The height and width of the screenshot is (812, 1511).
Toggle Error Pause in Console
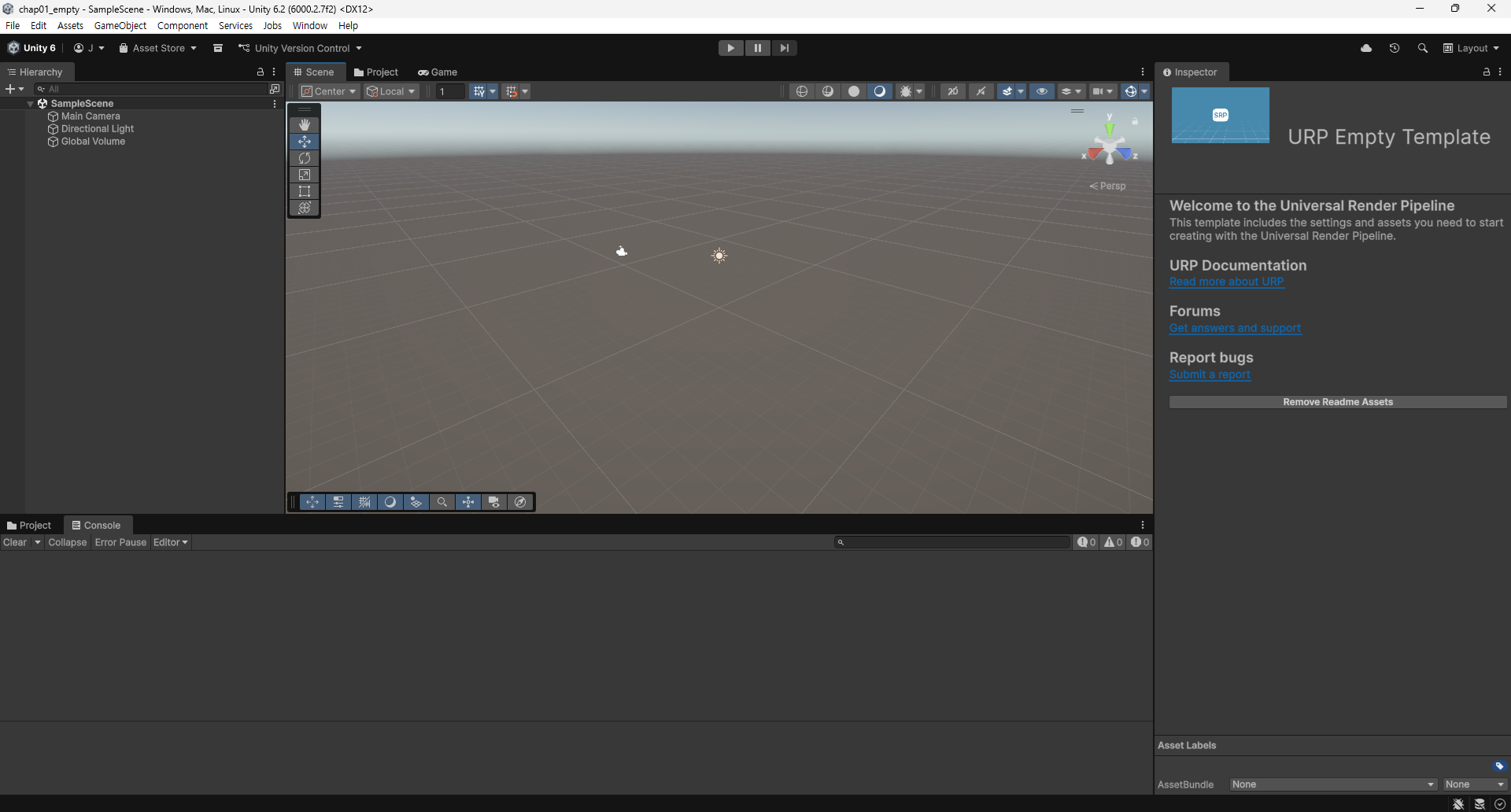tap(120, 542)
